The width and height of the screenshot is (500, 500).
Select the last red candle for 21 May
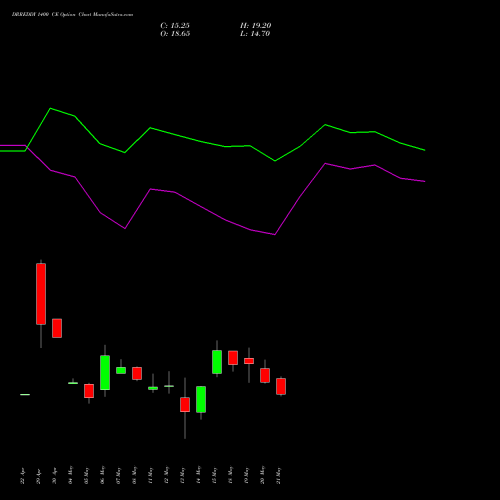click(281, 386)
